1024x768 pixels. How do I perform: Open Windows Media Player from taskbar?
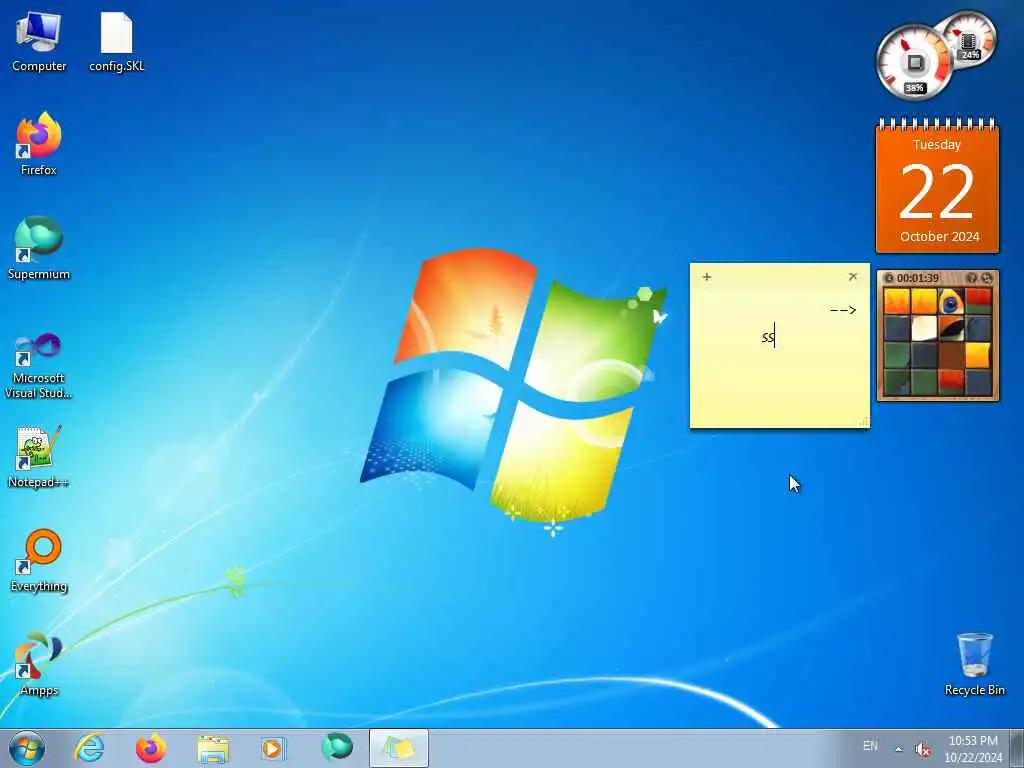click(274, 748)
